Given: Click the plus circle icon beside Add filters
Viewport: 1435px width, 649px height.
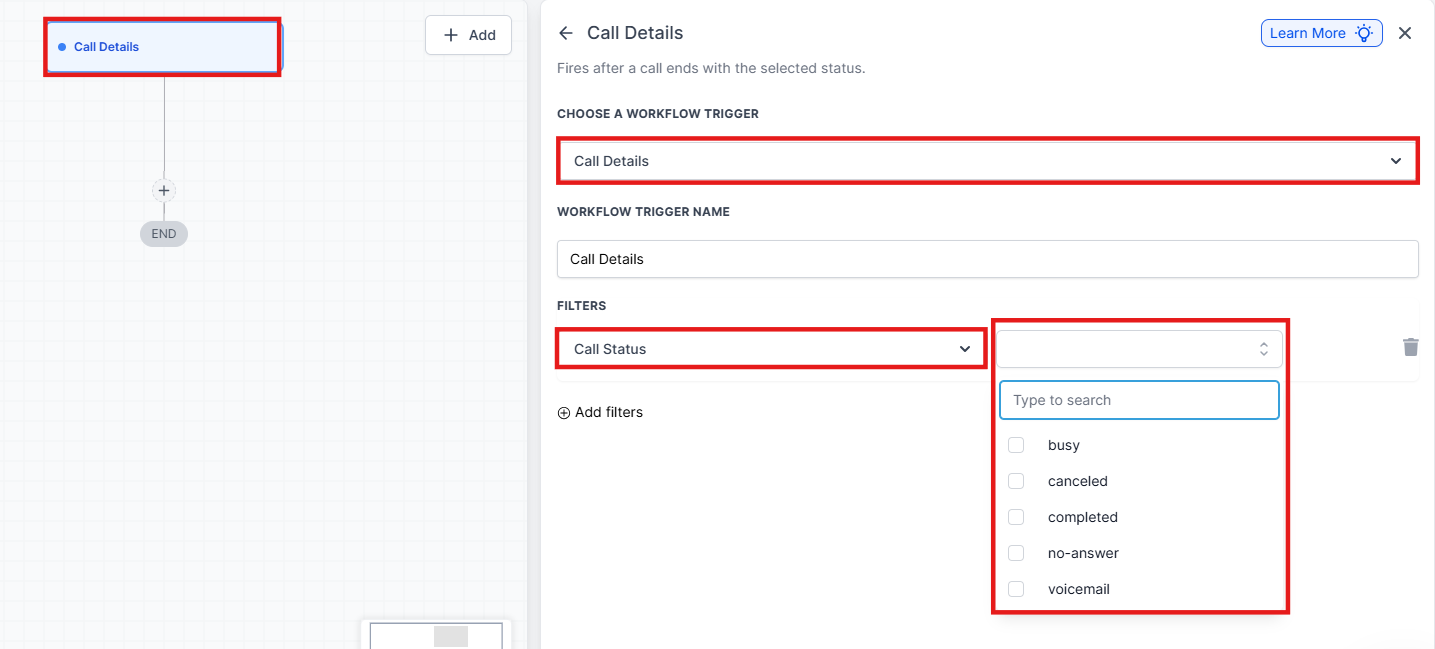Looking at the screenshot, I should [x=564, y=412].
